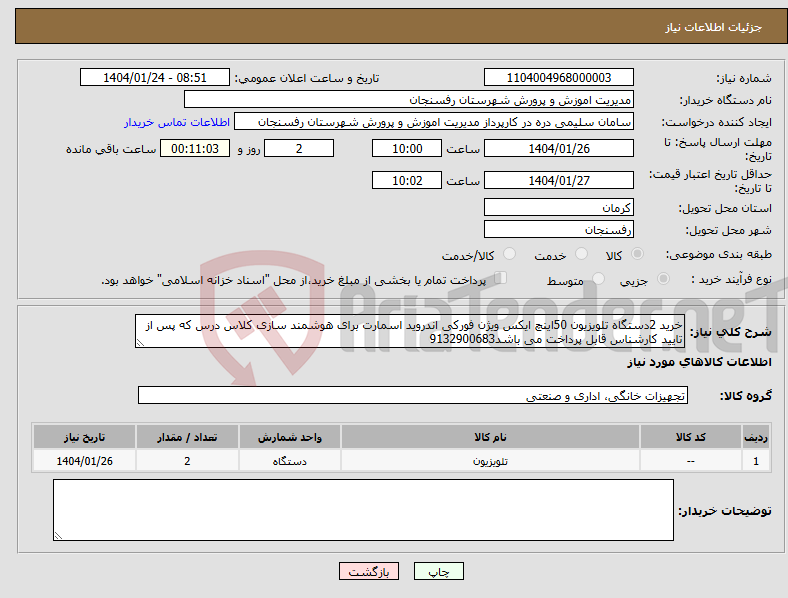Screen dimensions: 788x598
Task: Click the نام کالا column header
Action: point(490,437)
